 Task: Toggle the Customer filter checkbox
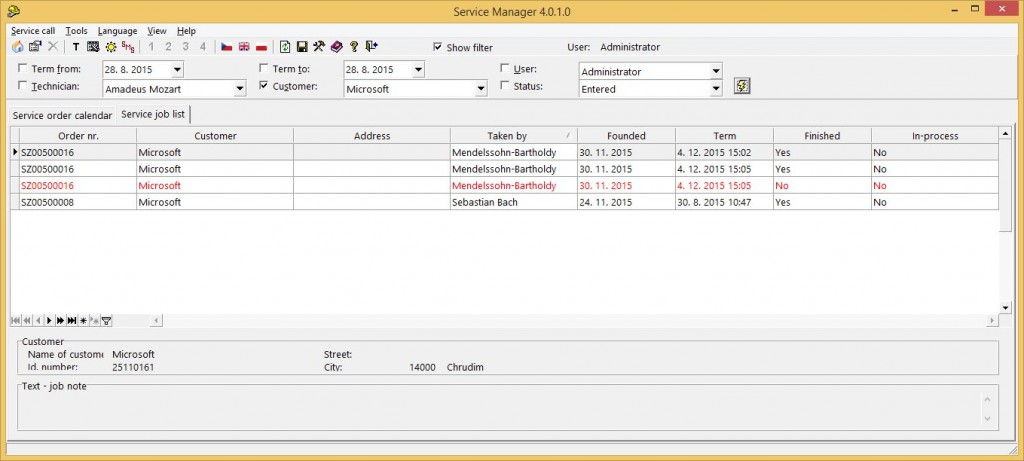(264, 87)
